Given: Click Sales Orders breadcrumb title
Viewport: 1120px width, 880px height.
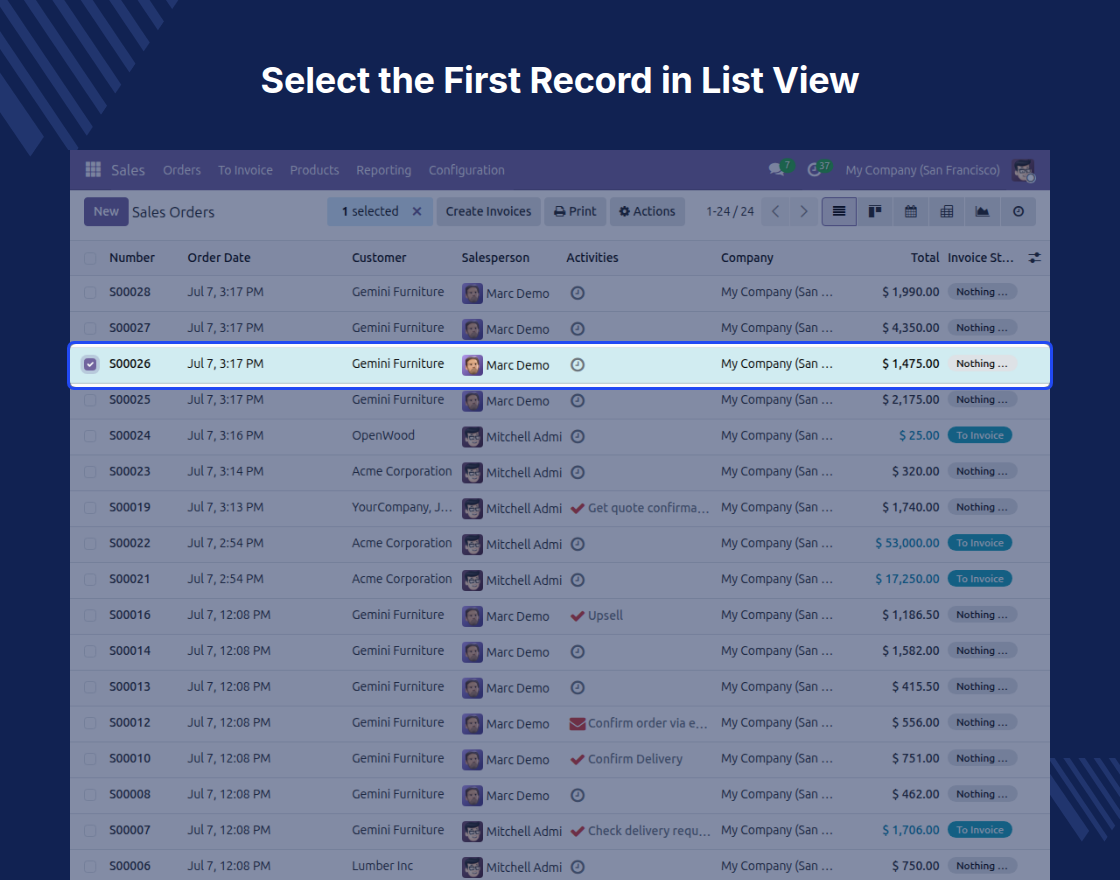Looking at the screenshot, I should point(173,212).
